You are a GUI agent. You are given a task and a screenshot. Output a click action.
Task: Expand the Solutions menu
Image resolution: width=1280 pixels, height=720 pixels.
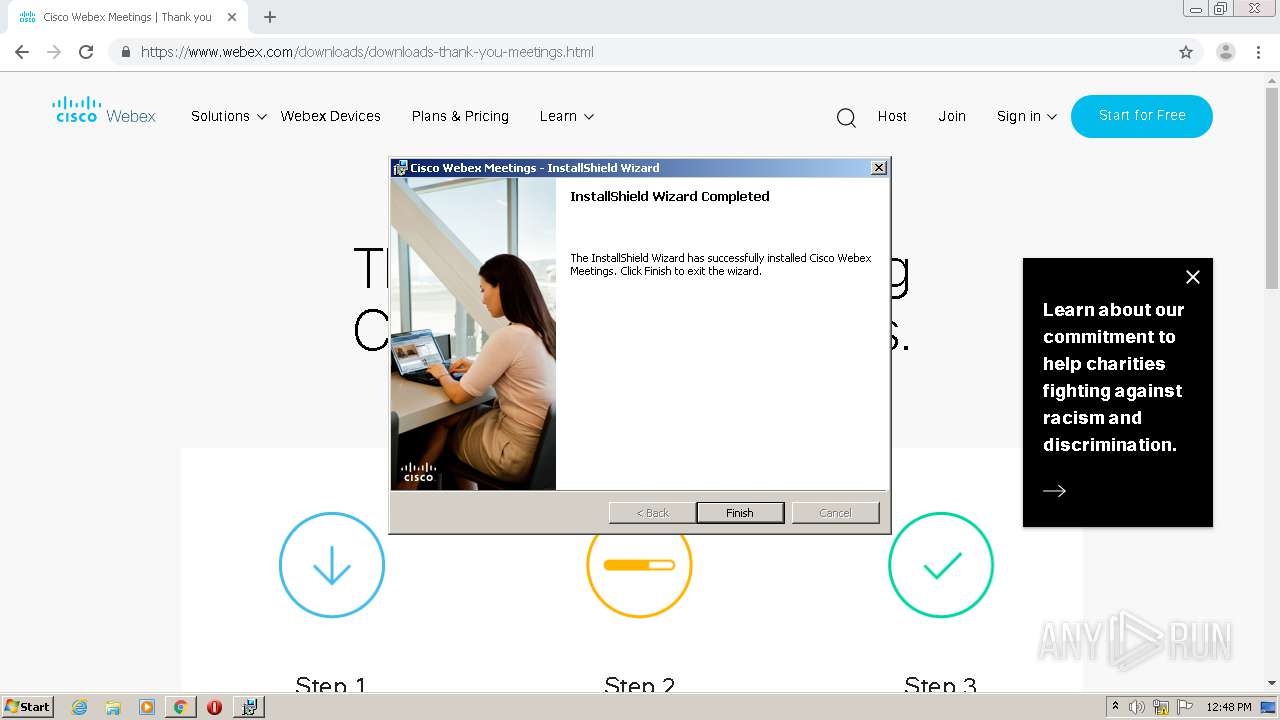click(x=229, y=116)
